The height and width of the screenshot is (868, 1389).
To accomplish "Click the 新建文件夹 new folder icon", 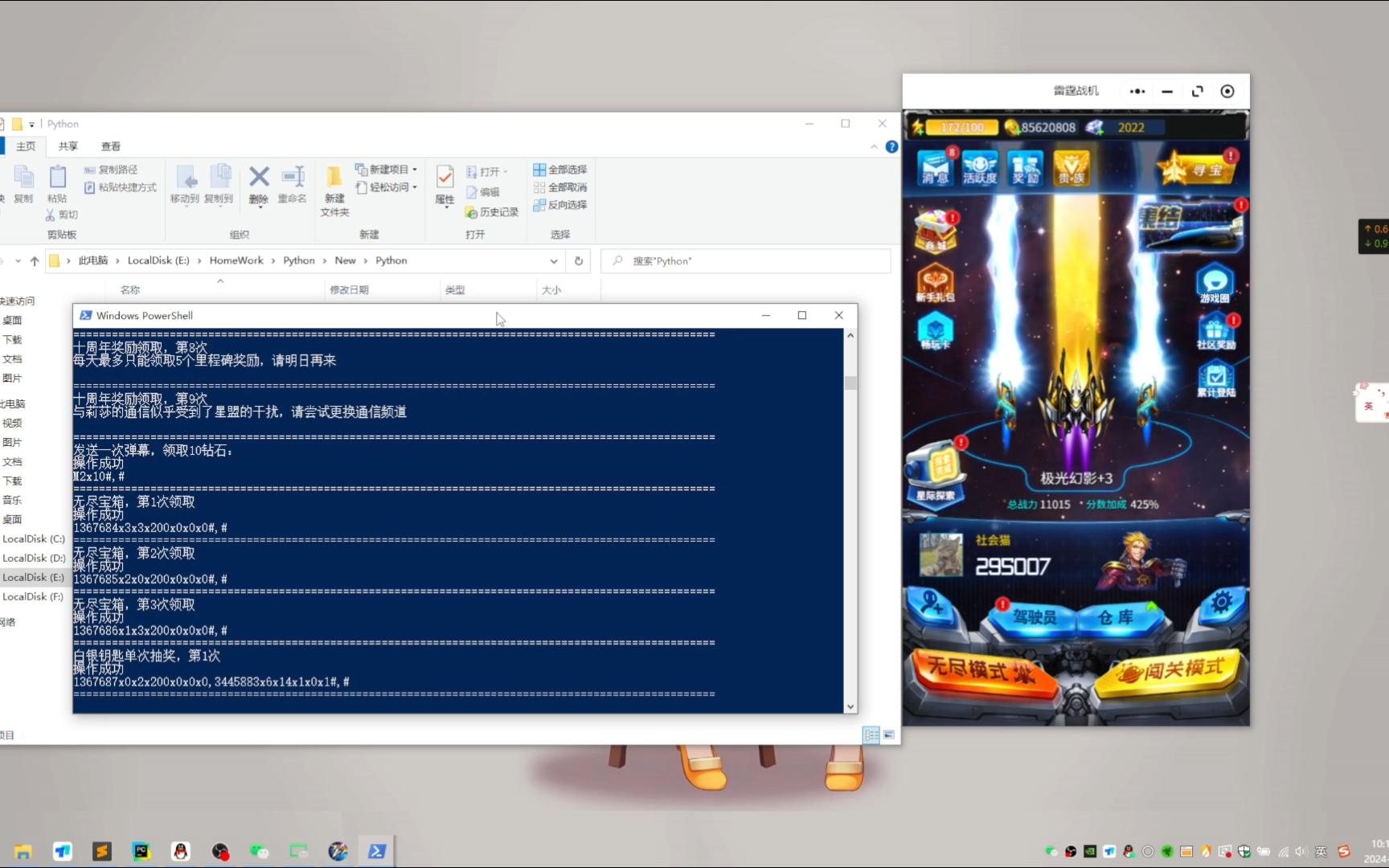I will [334, 191].
